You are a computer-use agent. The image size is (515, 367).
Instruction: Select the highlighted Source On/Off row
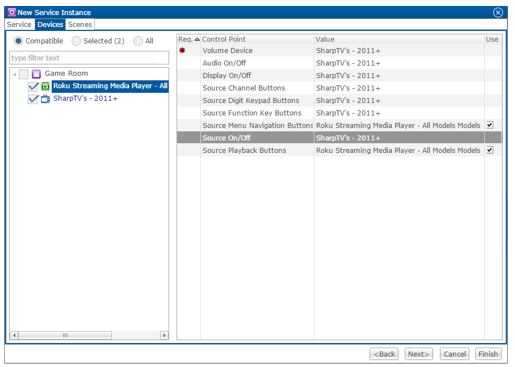coord(339,138)
